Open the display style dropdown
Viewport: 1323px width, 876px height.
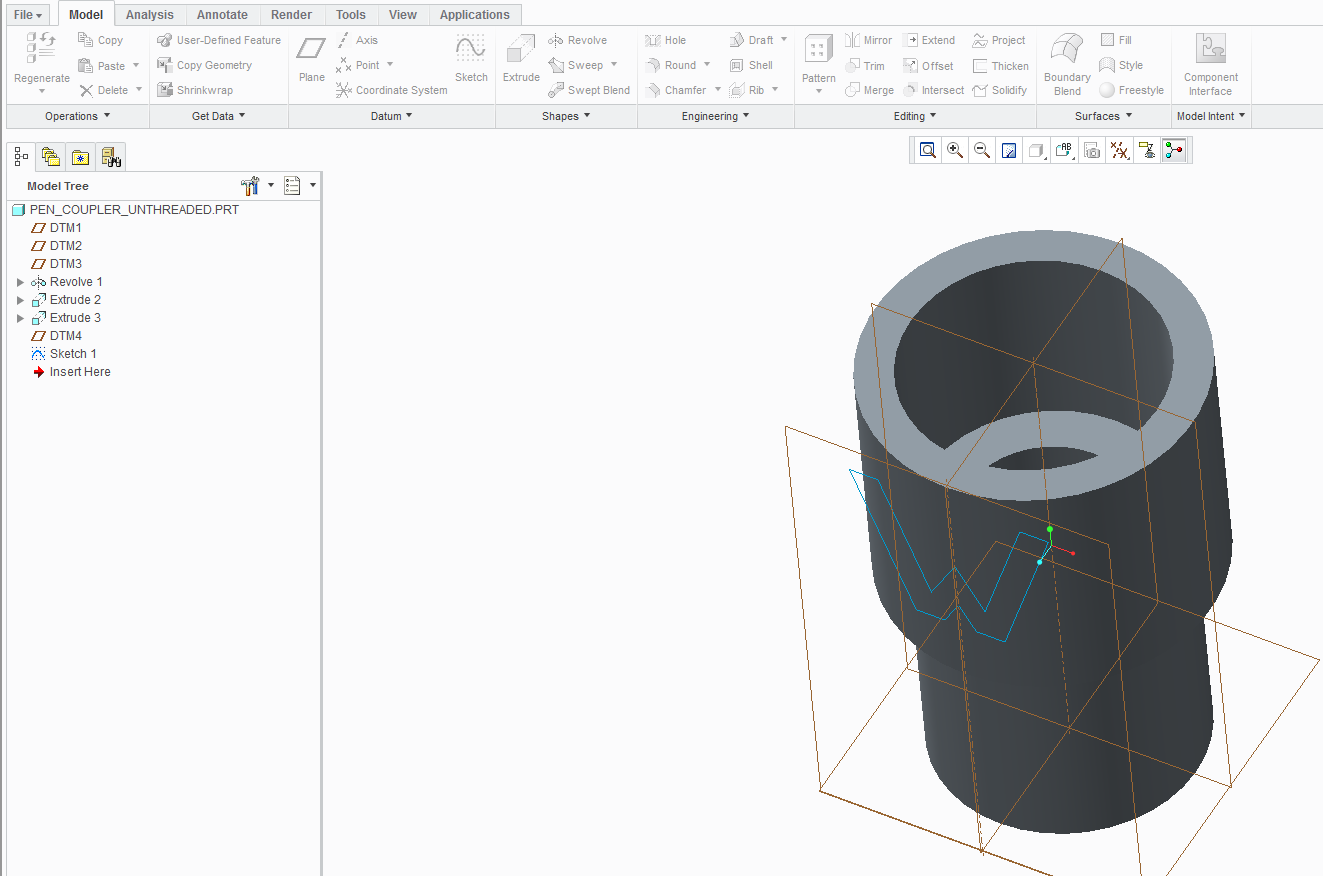point(1037,150)
